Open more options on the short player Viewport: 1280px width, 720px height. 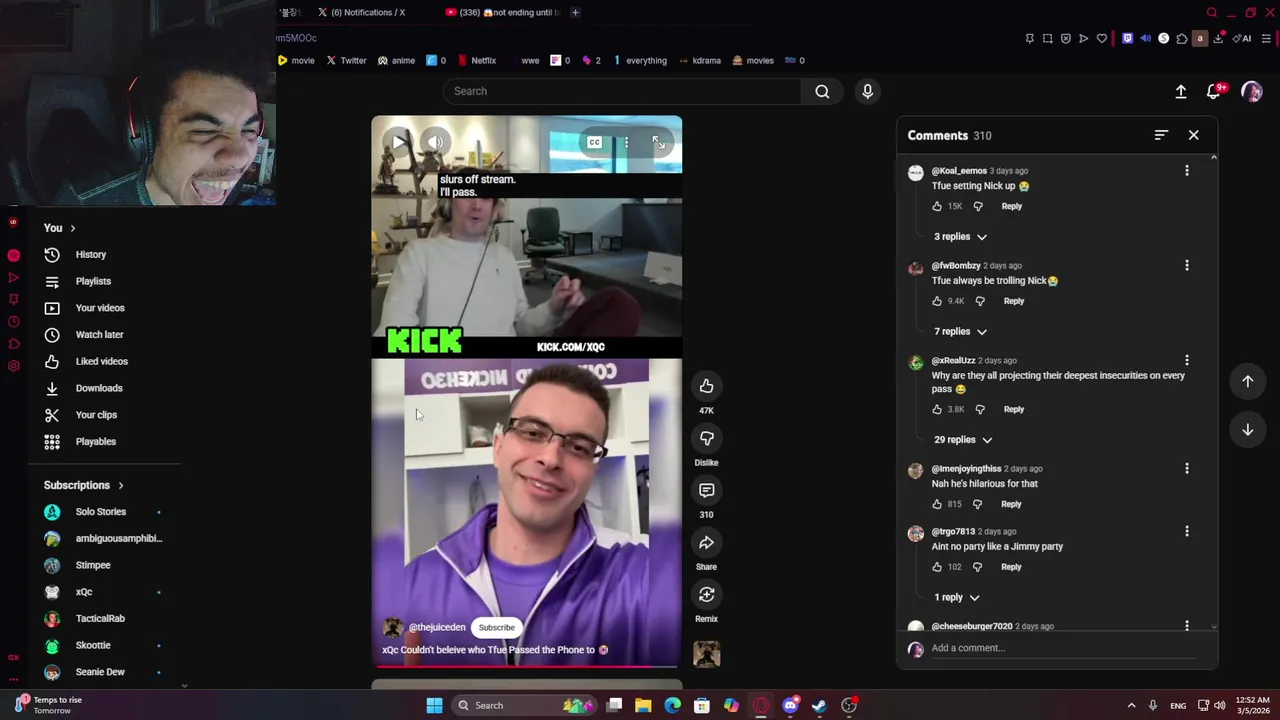[627, 143]
